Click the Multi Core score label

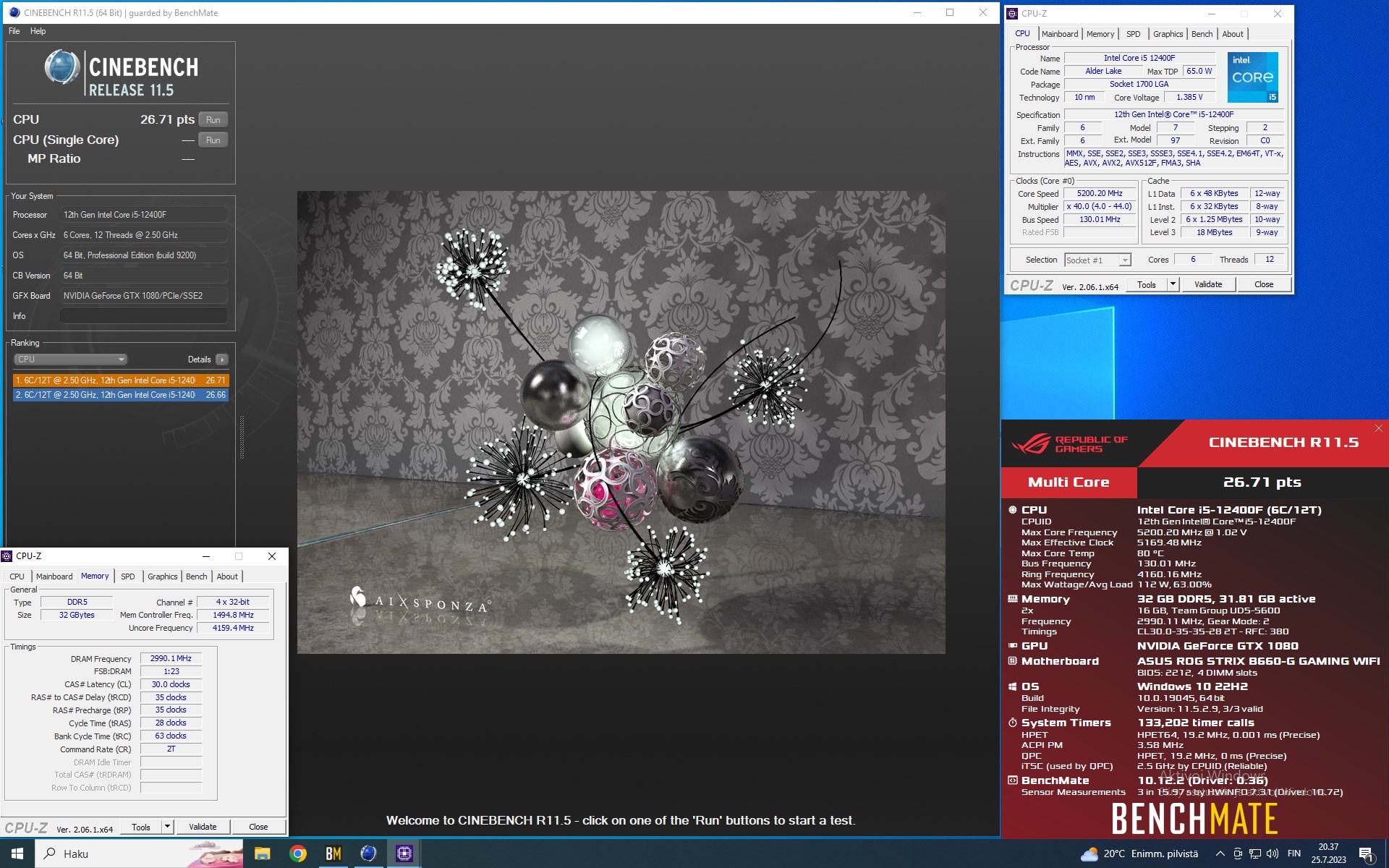point(1069,482)
